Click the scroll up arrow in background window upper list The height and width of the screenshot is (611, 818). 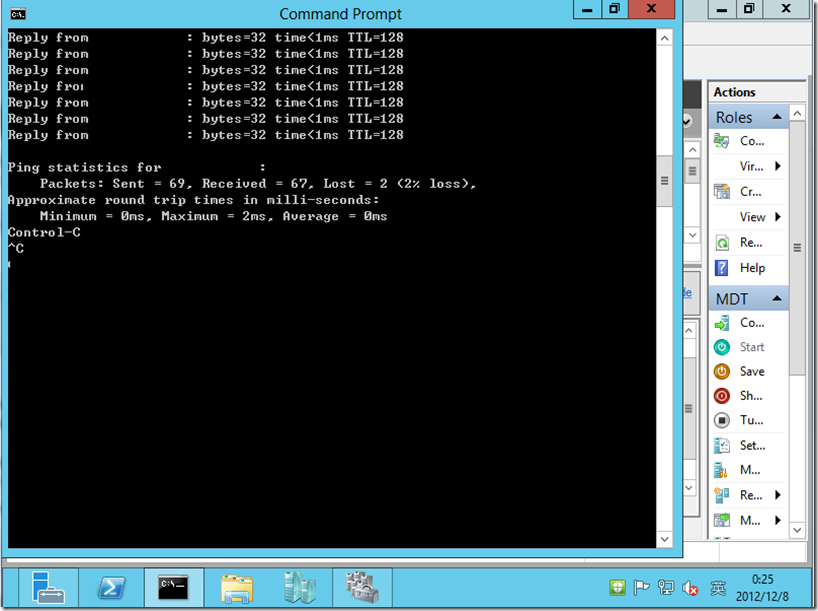click(692, 150)
